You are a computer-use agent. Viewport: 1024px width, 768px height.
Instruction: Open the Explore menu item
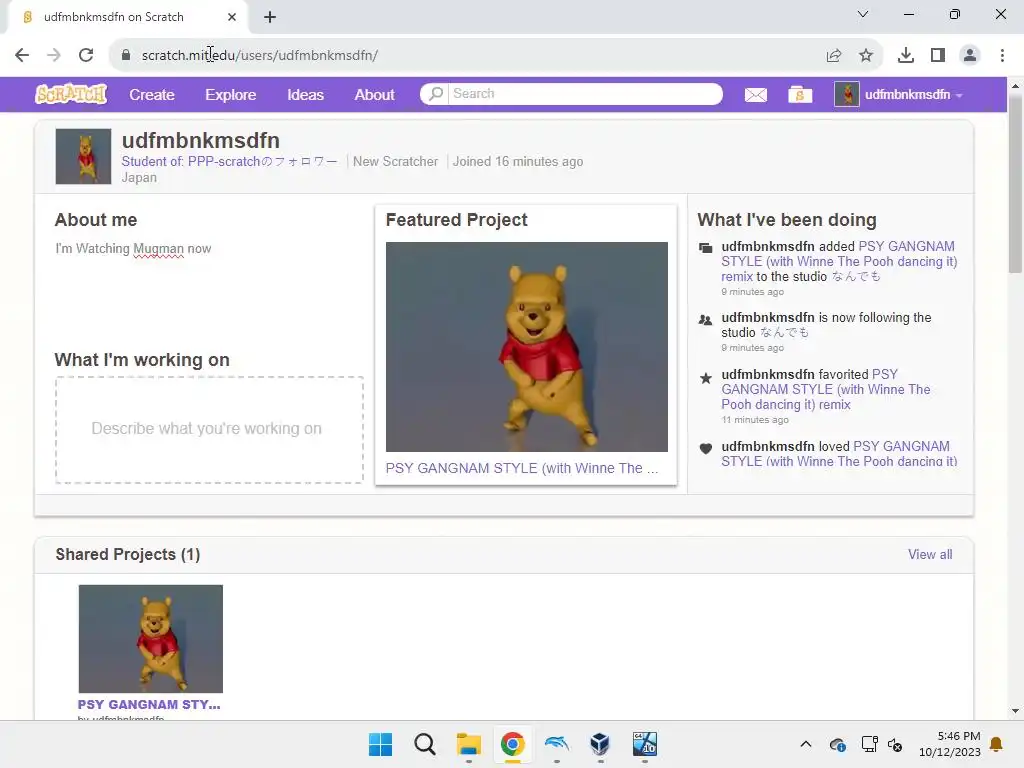click(231, 95)
